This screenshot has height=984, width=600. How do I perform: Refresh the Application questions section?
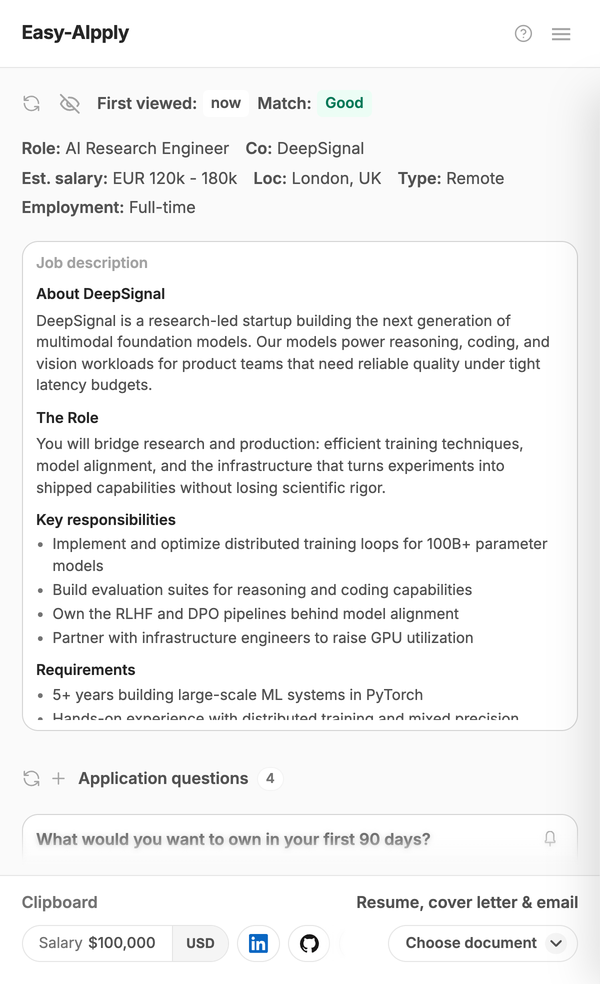[31, 779]
